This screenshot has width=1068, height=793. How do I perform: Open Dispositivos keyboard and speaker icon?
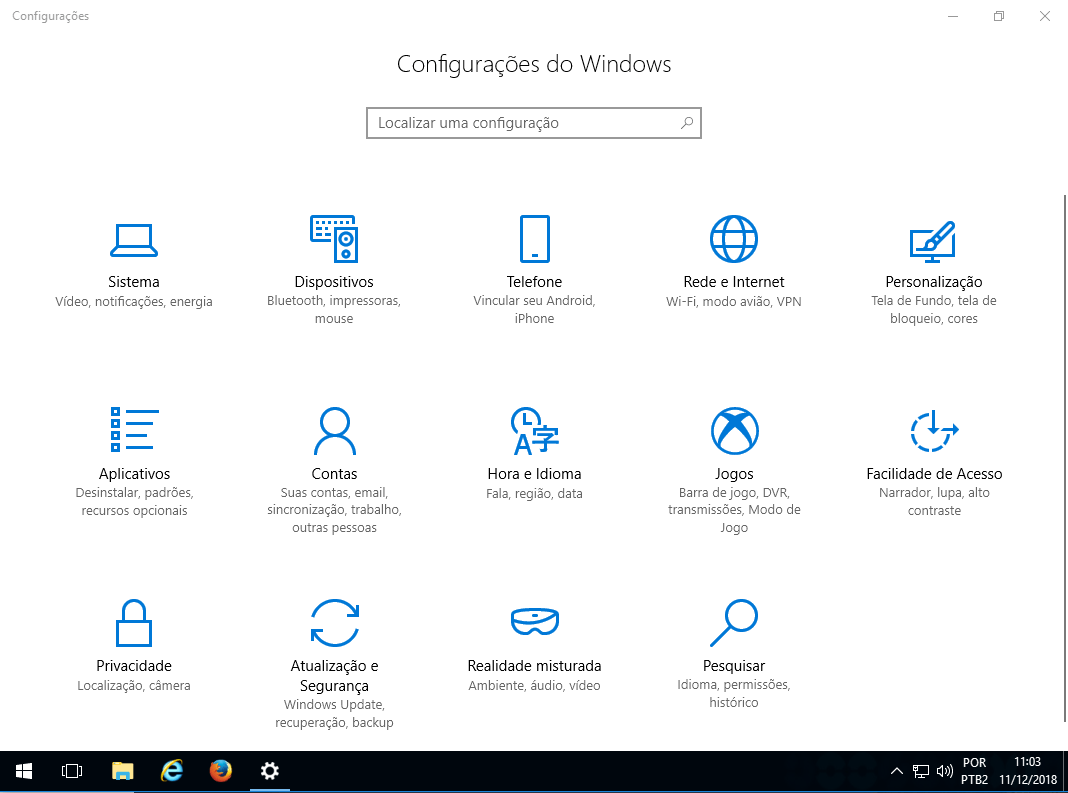pyautogui.click(x=334, y=239)
